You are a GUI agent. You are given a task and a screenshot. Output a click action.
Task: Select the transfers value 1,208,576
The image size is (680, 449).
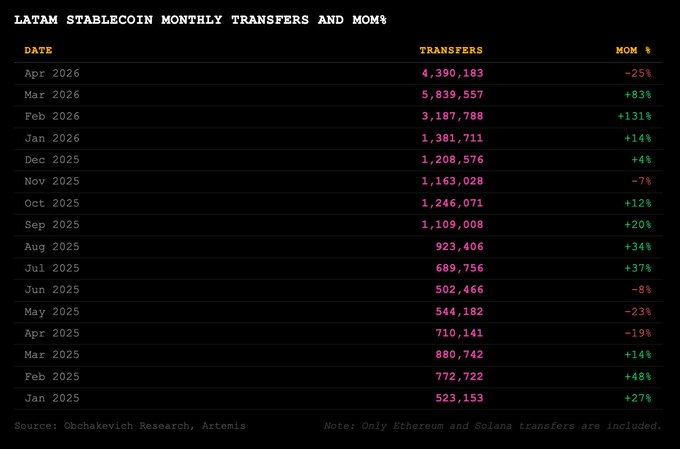click(x=452, y=160)
